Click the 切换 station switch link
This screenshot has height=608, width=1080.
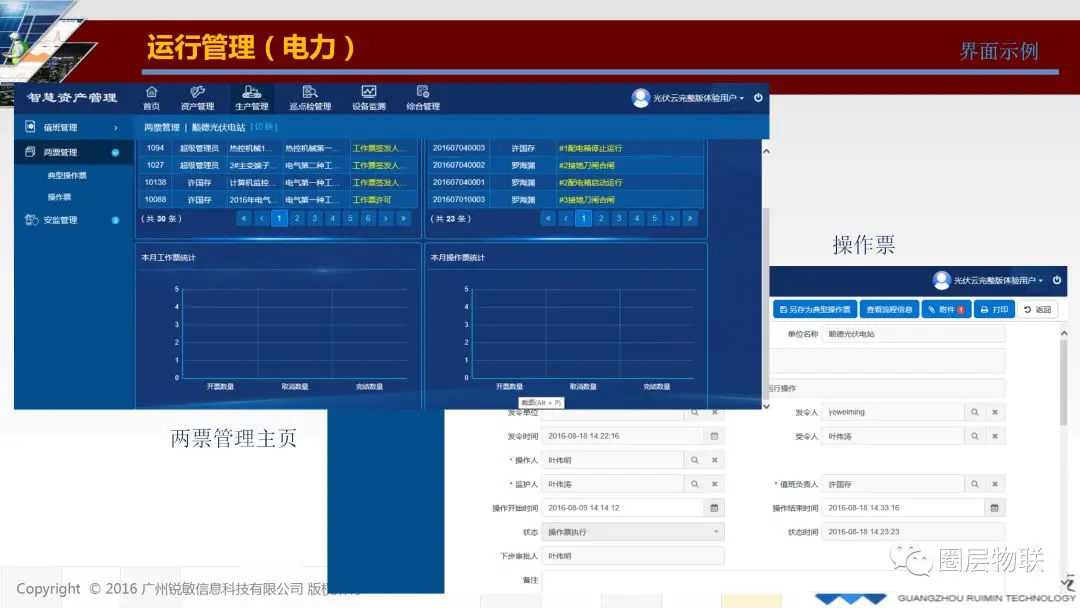pos(264,127)
